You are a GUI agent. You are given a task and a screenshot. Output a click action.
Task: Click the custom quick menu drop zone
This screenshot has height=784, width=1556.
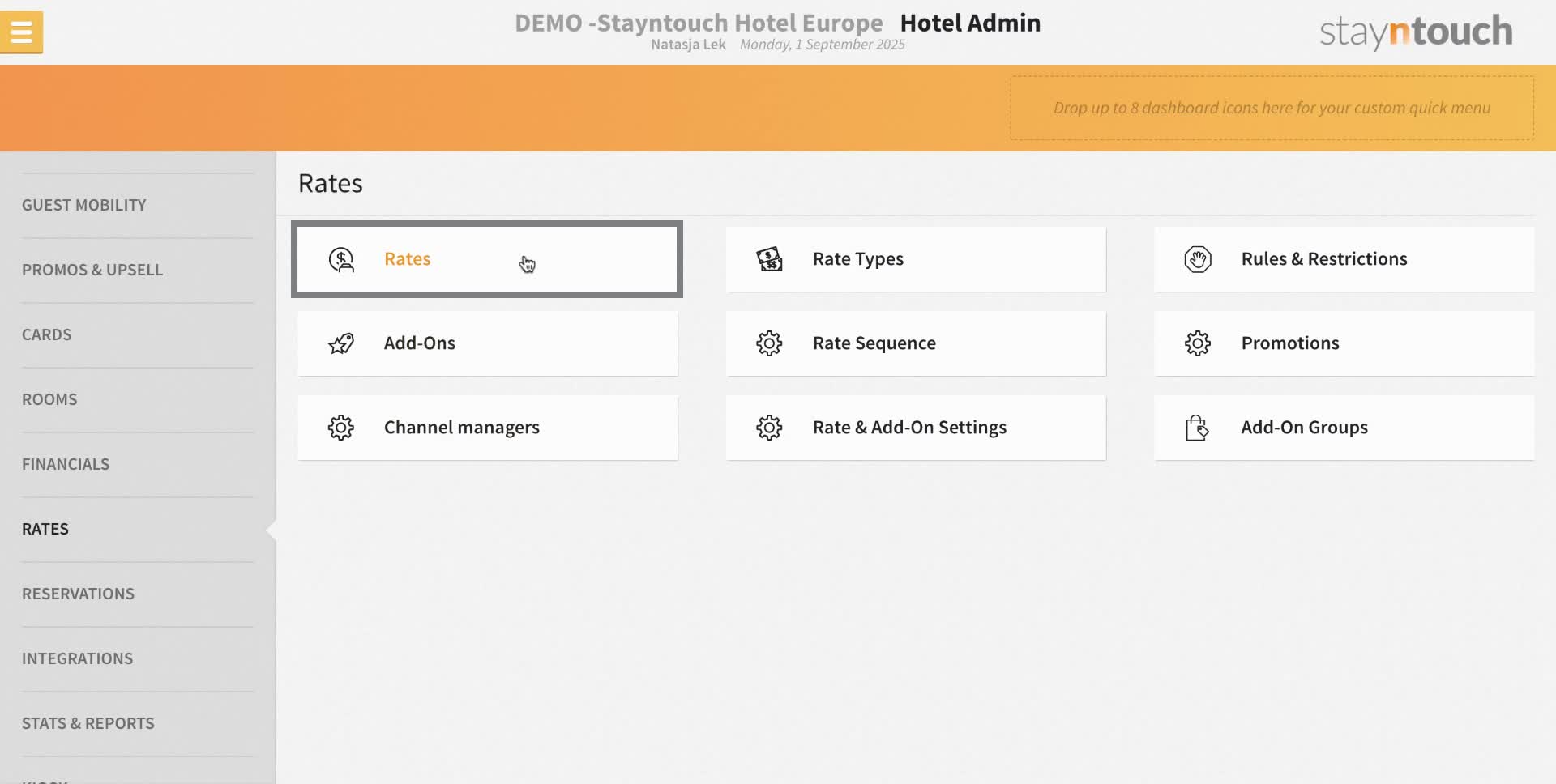click(1272, 108)
